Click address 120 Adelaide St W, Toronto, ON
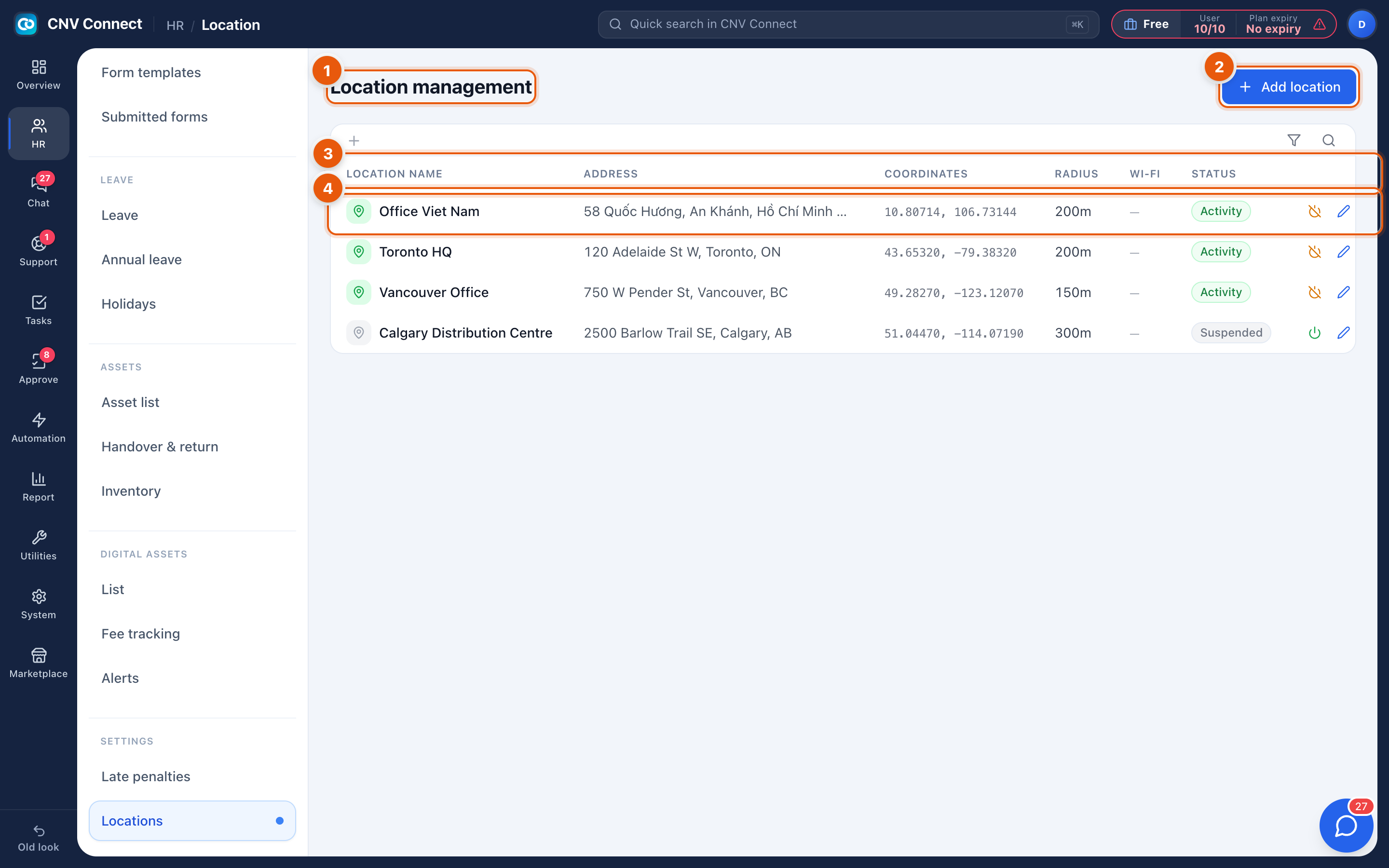 tap(682, 252)
